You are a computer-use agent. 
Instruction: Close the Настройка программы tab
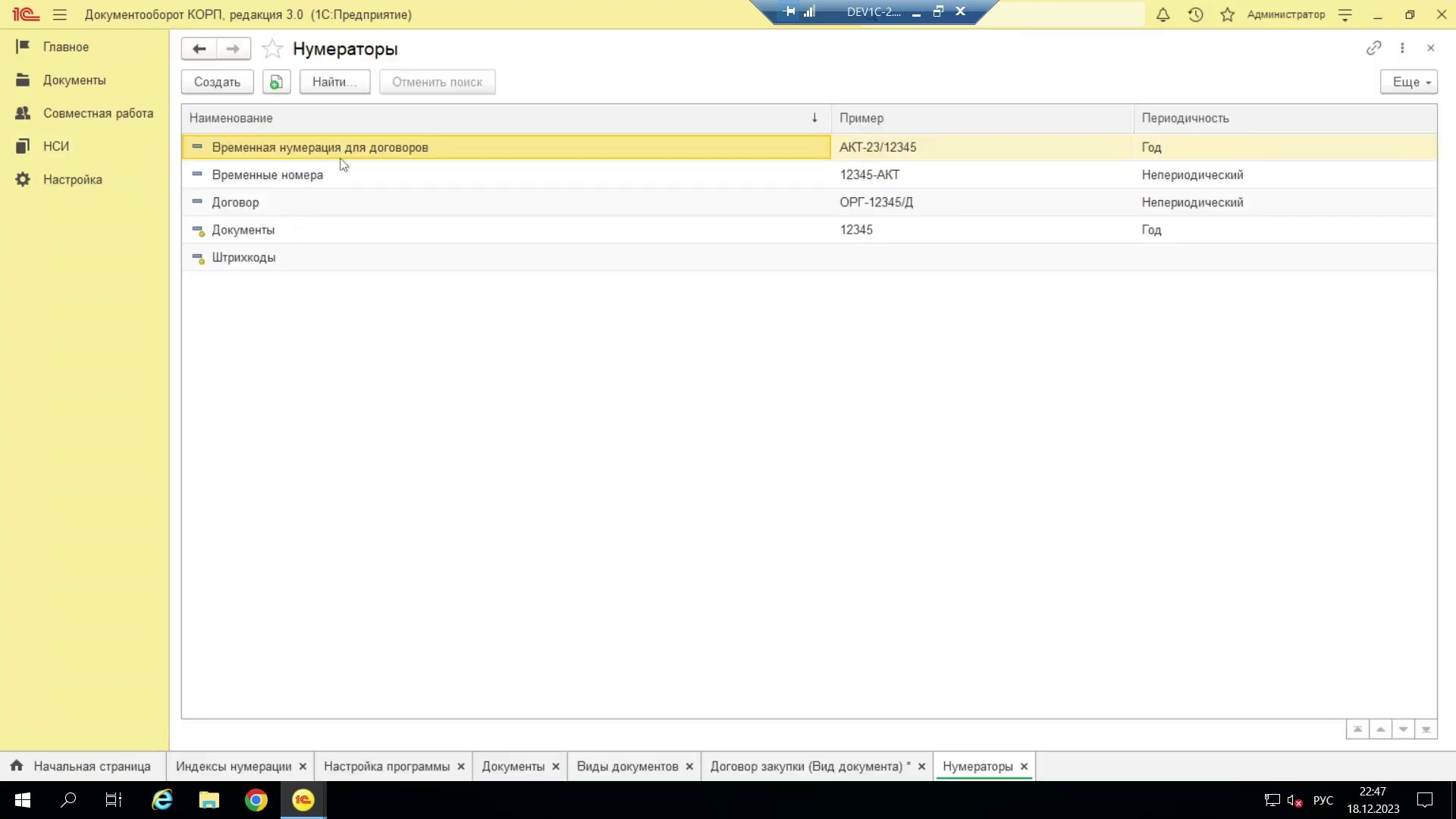pos(461,767)
